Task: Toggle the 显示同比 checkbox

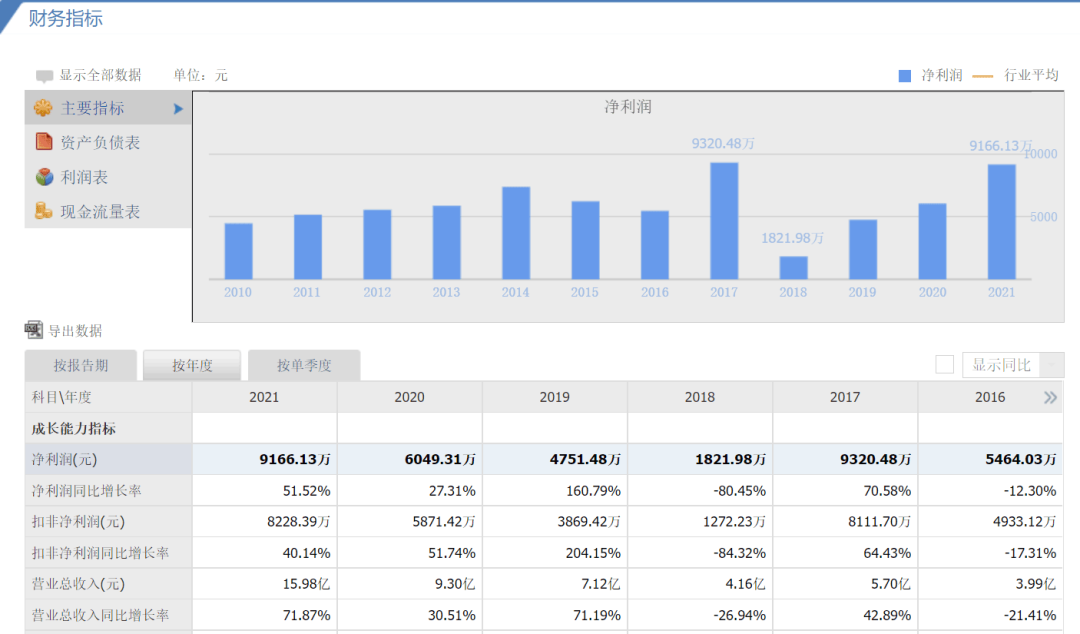Action: [944, 365]
